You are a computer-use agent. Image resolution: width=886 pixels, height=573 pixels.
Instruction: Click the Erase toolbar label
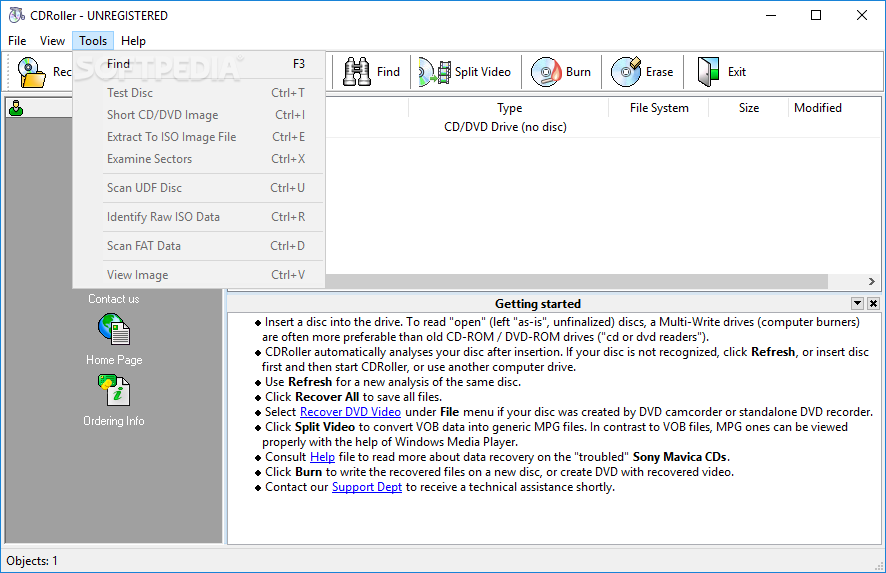pos(659,72)
